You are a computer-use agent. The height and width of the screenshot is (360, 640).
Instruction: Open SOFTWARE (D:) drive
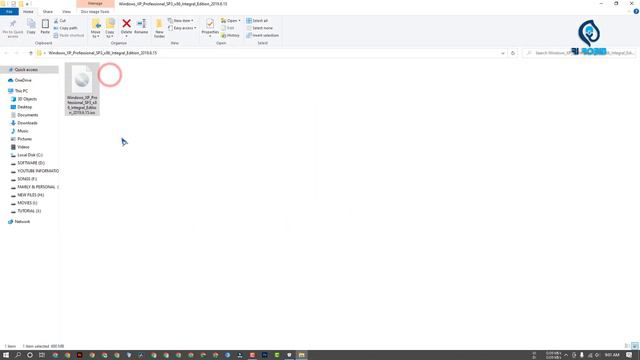click(31, 163)
